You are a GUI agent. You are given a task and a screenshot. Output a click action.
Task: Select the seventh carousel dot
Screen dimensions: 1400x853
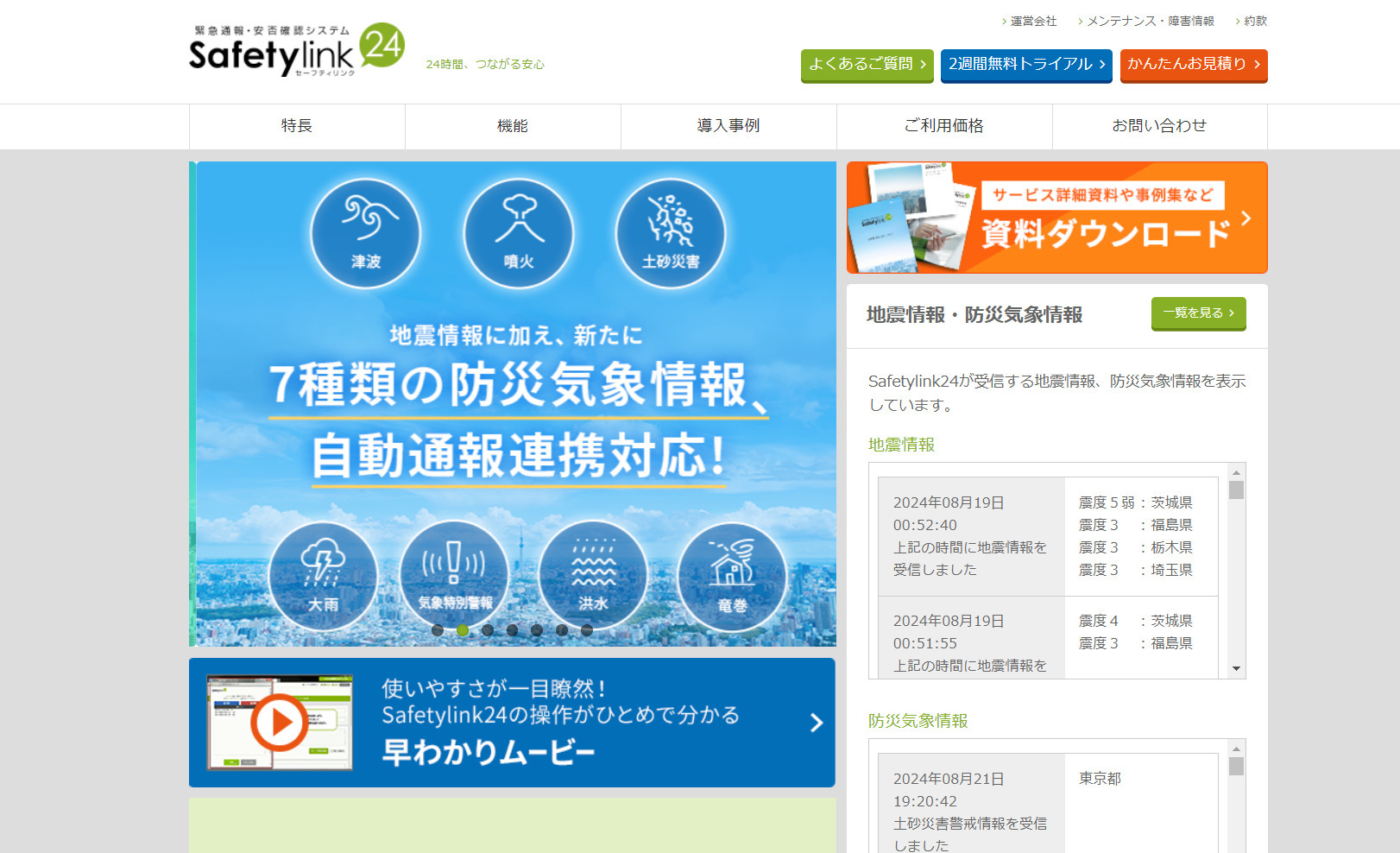click(x=587, y=630)
